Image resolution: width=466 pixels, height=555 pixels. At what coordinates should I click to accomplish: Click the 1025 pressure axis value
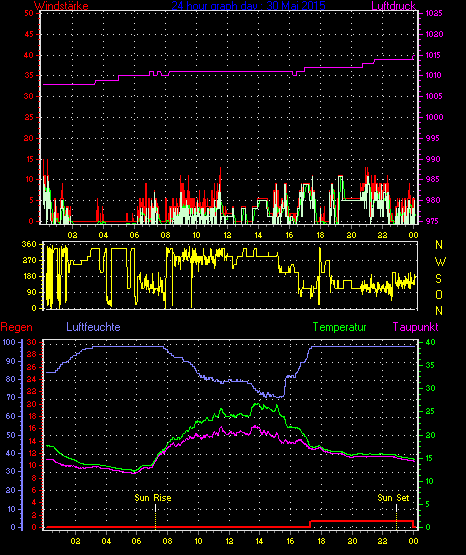click(433, 13)
